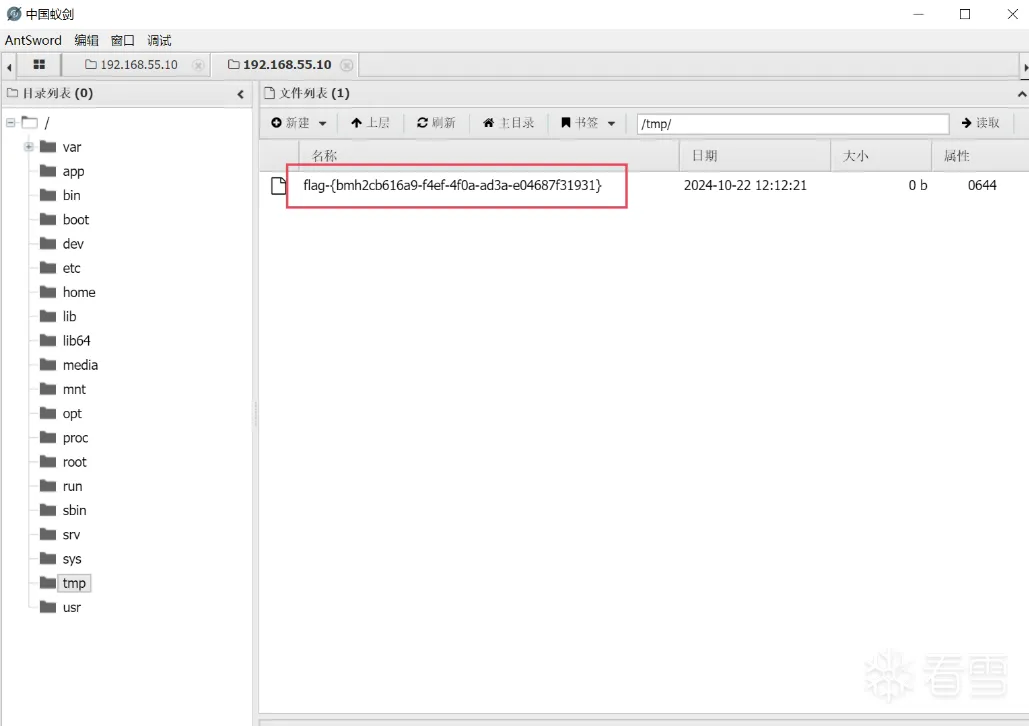Viewport: 1029px width, 726px height.
Task: Select the bin folder icon
Action: (x=48, y=195)
